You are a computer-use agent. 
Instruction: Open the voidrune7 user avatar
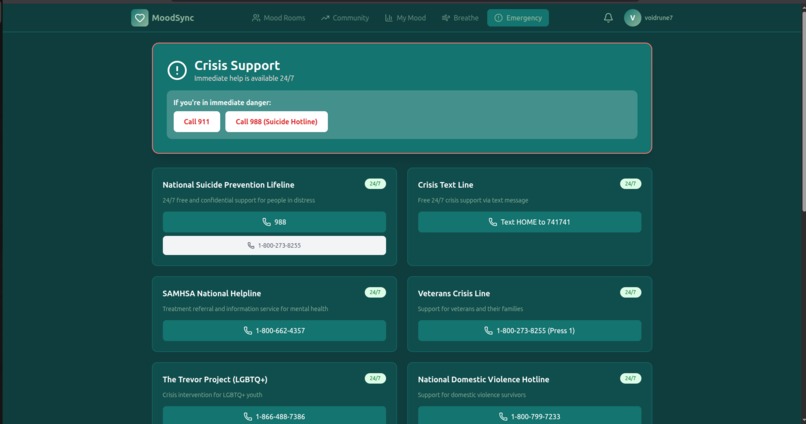point(632,18)
